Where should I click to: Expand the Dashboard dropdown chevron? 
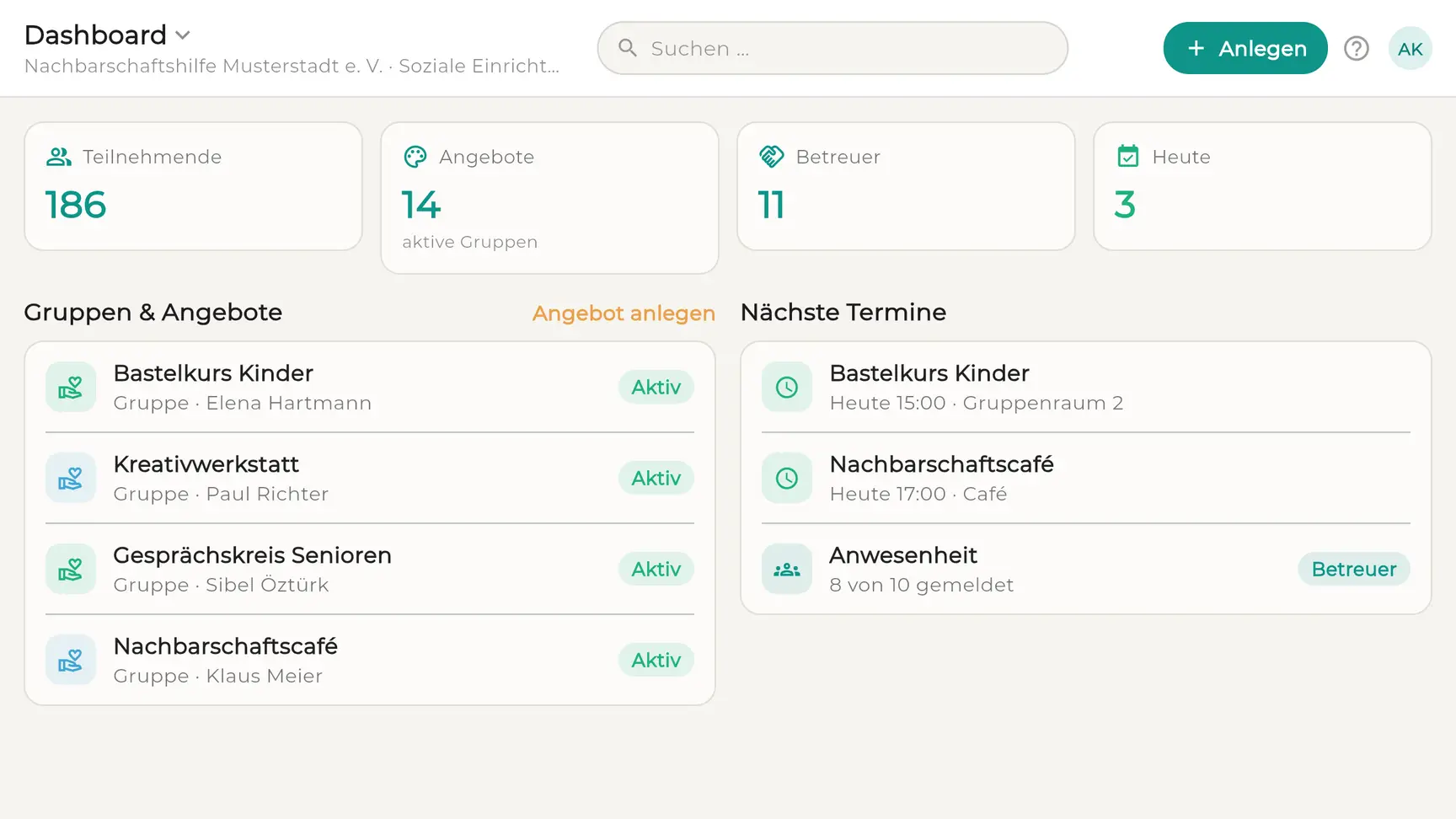(x=183, y=35)
